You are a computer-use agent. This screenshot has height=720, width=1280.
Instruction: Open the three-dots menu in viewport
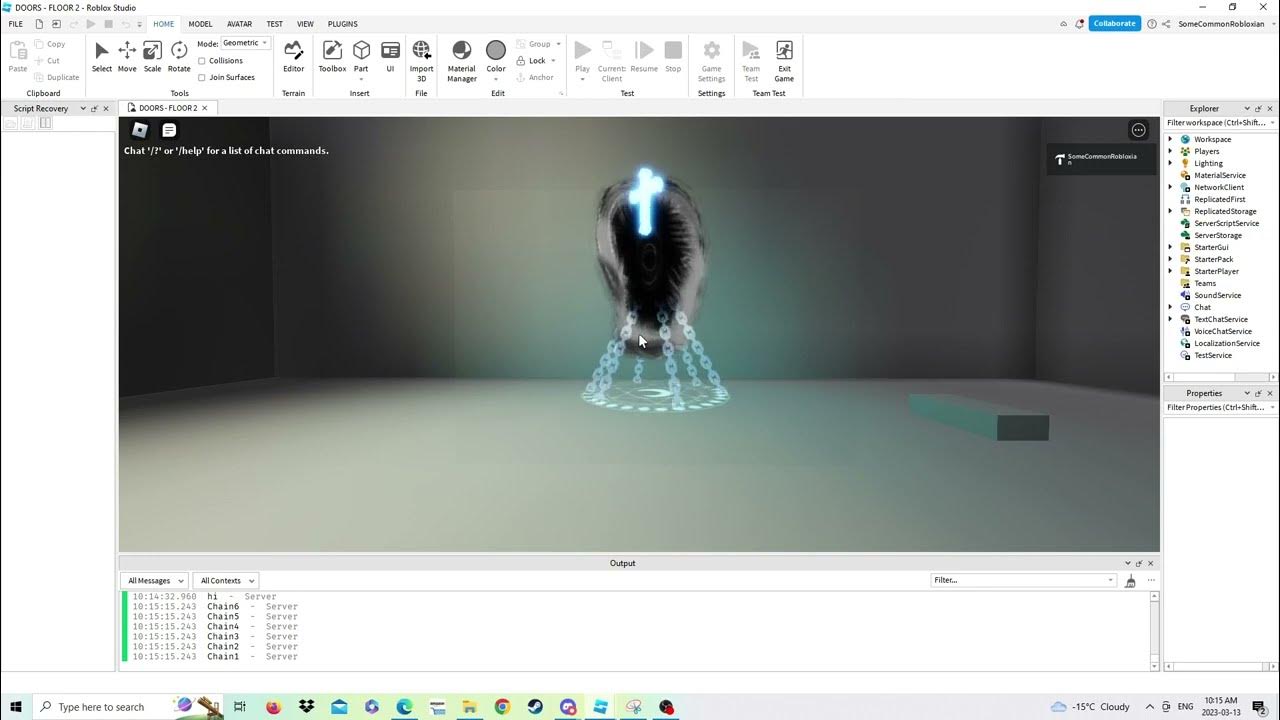pyautogui.click(x=1138, y=130)
